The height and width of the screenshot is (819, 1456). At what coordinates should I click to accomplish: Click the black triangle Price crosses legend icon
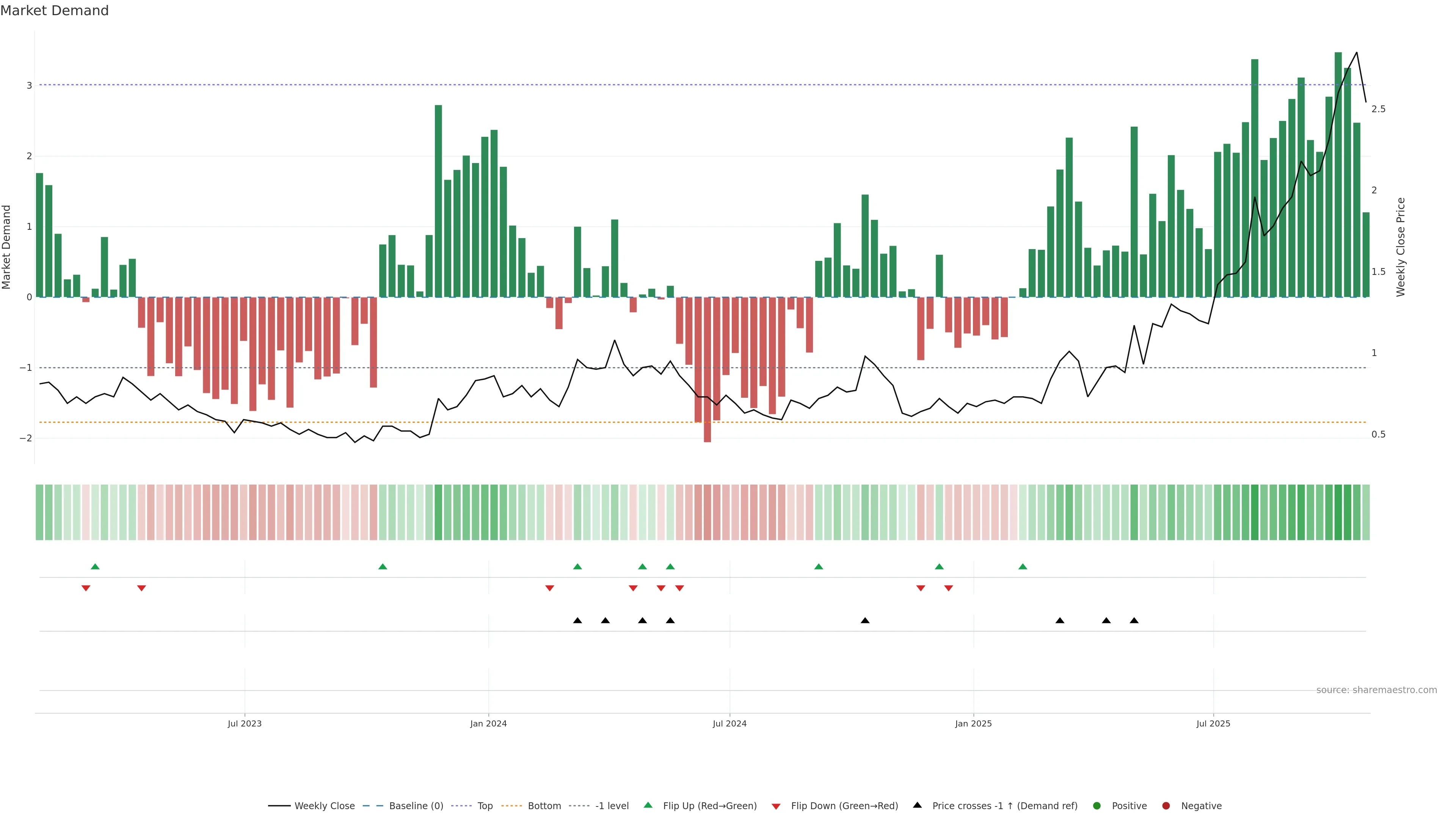[x=917, y=805]
